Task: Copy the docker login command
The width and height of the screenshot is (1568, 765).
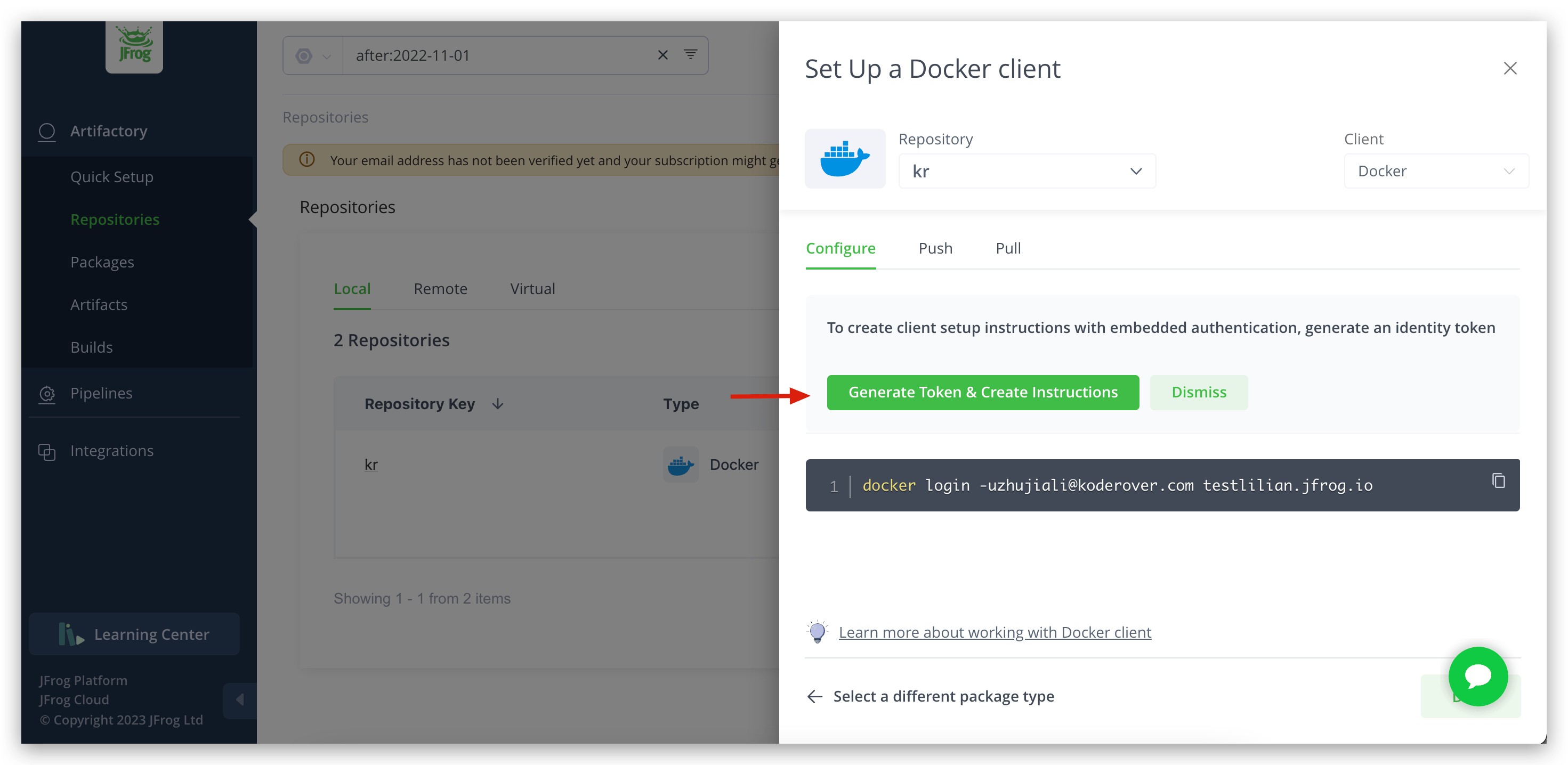Action: coord(1498,481)
